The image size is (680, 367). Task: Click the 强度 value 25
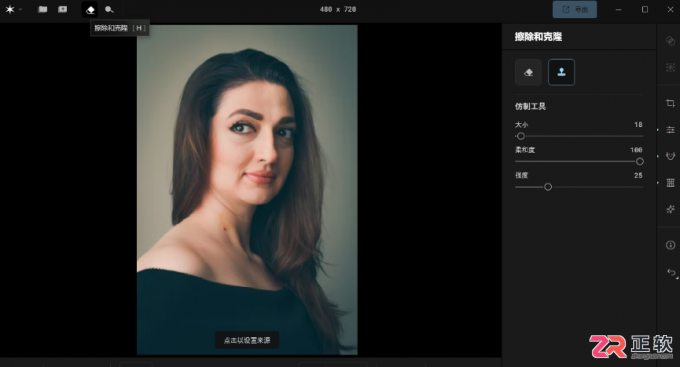click(638, 175)
